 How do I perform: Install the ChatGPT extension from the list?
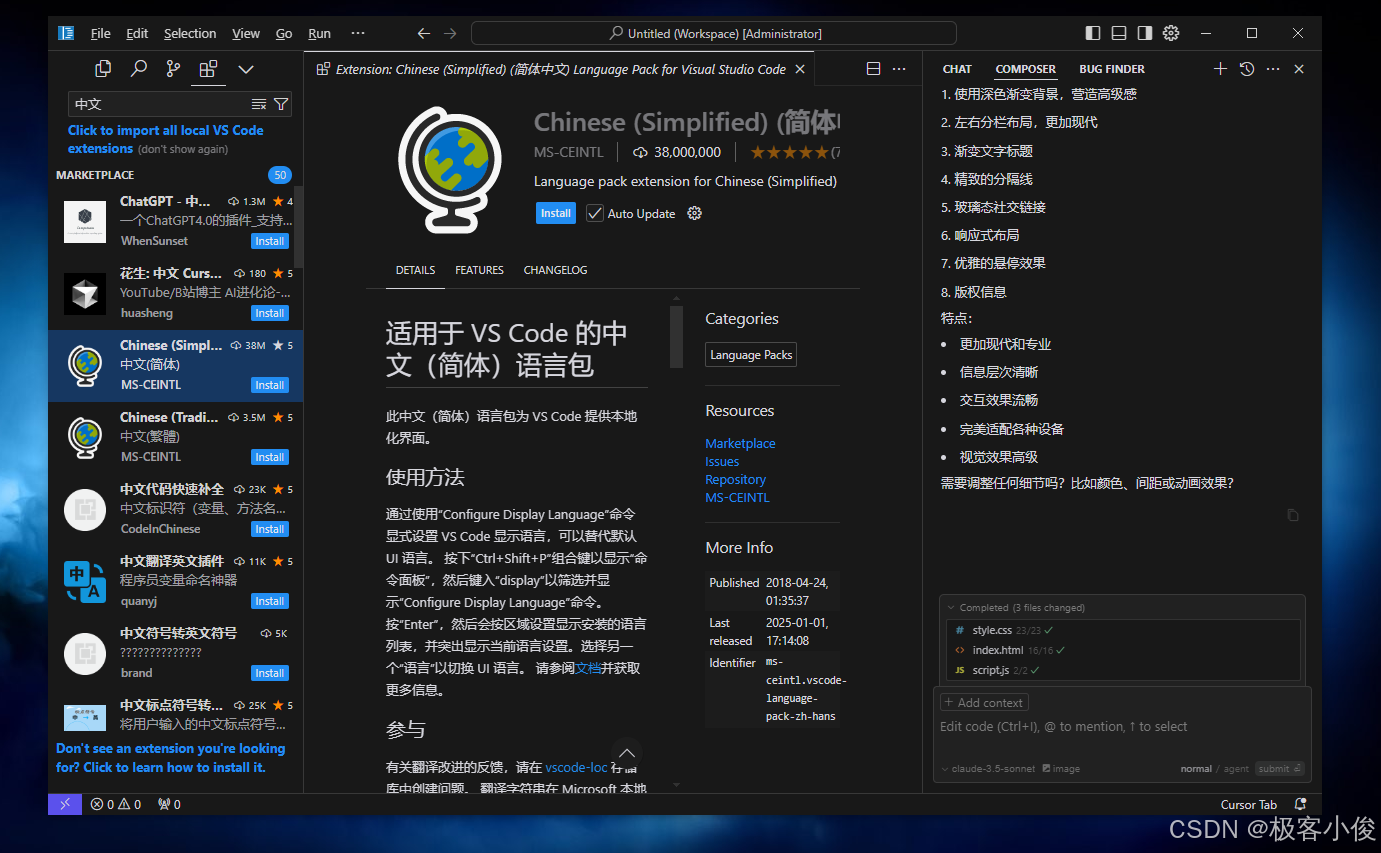(x=270, y=241)
